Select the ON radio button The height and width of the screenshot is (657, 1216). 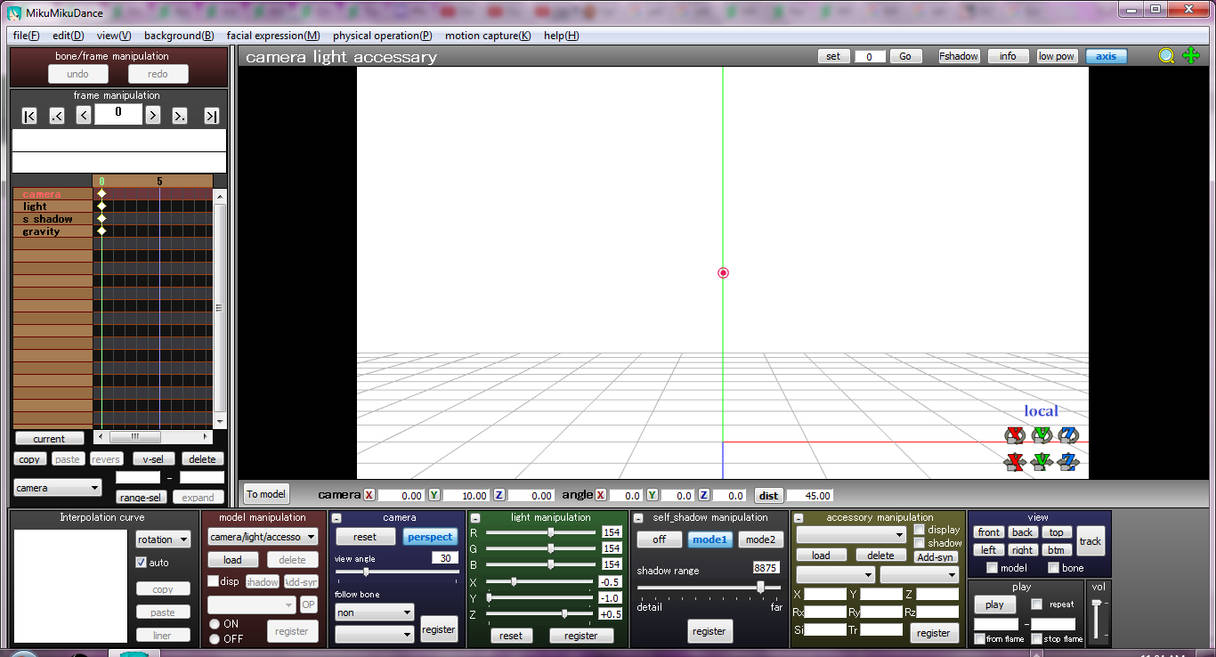[214, 624]
